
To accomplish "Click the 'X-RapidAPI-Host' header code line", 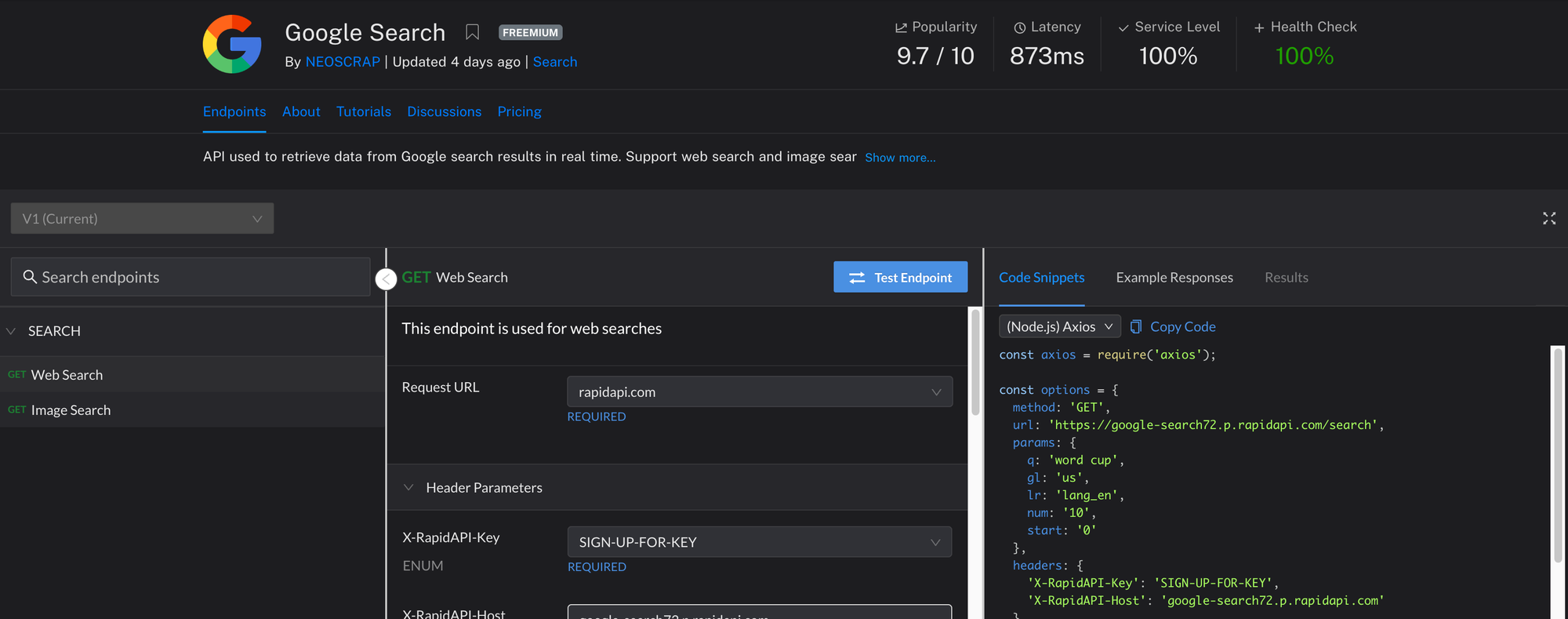I will click(1206, 601).
